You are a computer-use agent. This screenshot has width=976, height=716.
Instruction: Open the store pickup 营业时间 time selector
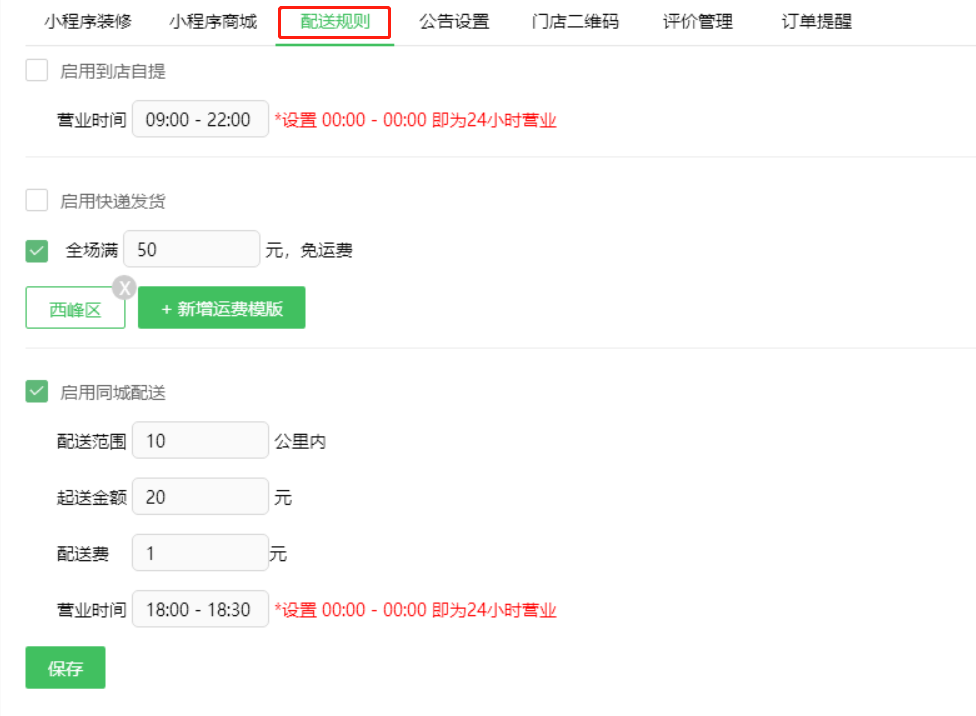[x=200, y=118]
